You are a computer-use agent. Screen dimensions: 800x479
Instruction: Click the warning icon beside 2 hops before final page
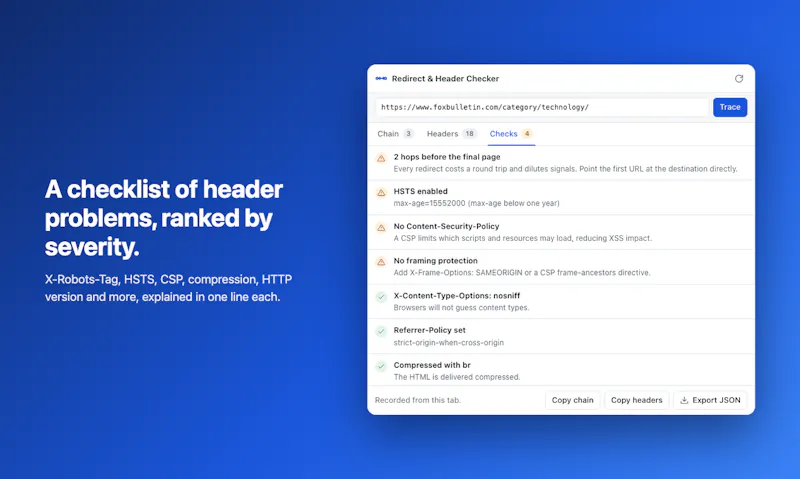point(381,158)
